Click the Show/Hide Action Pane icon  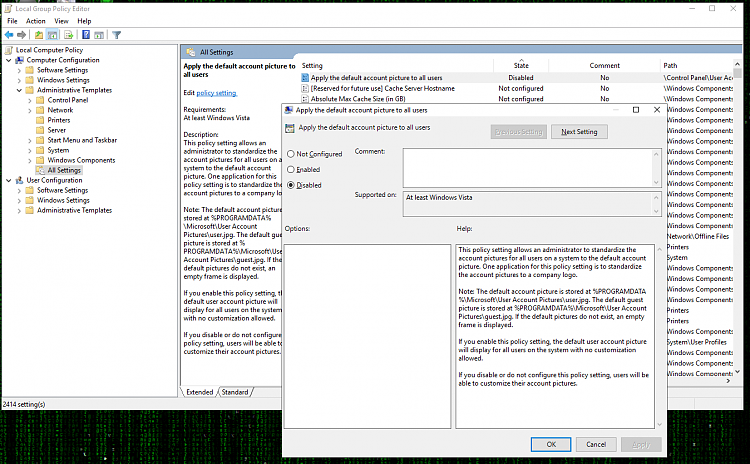coord(99,35)
